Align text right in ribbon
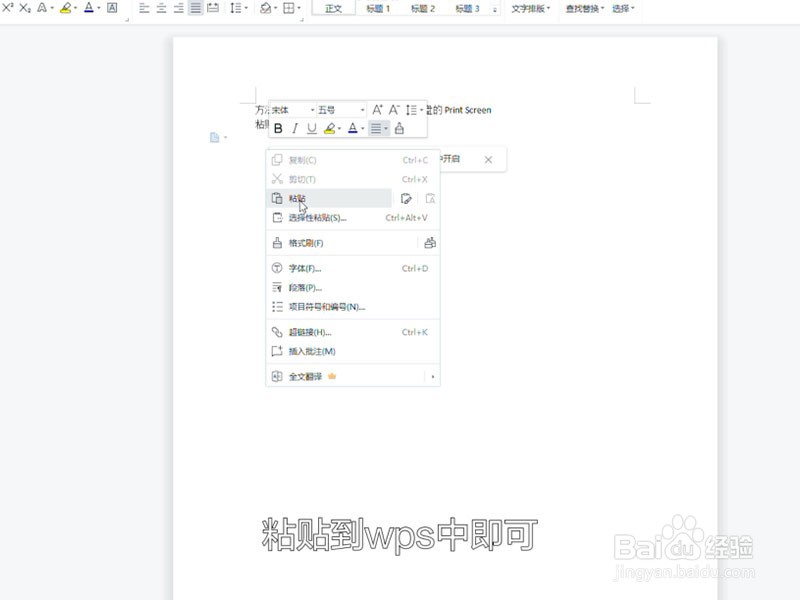Screen dimensions: 800x600 coord(178,8)
